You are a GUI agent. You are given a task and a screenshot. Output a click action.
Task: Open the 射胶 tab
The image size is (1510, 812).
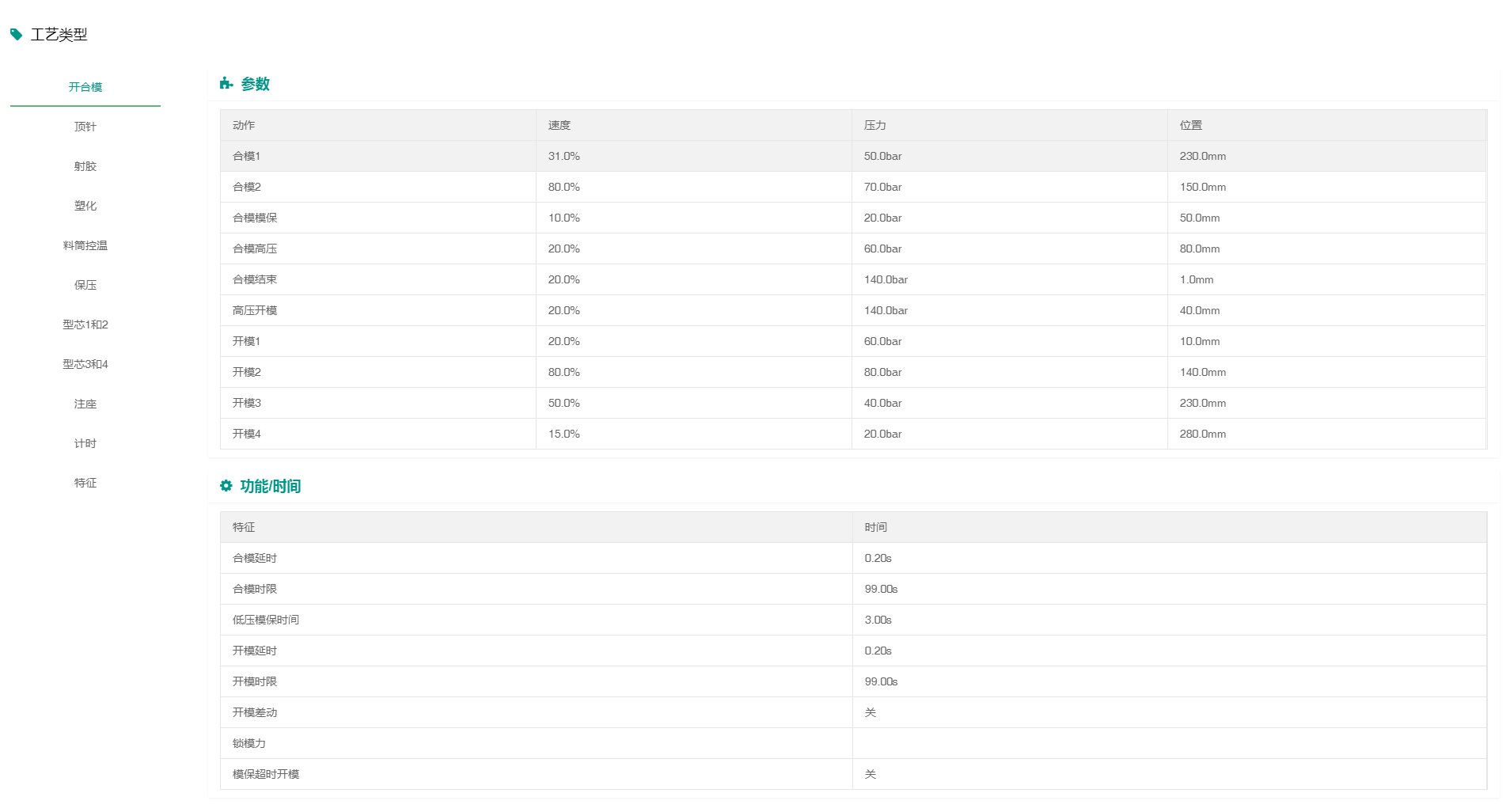[x=85, y=166]
